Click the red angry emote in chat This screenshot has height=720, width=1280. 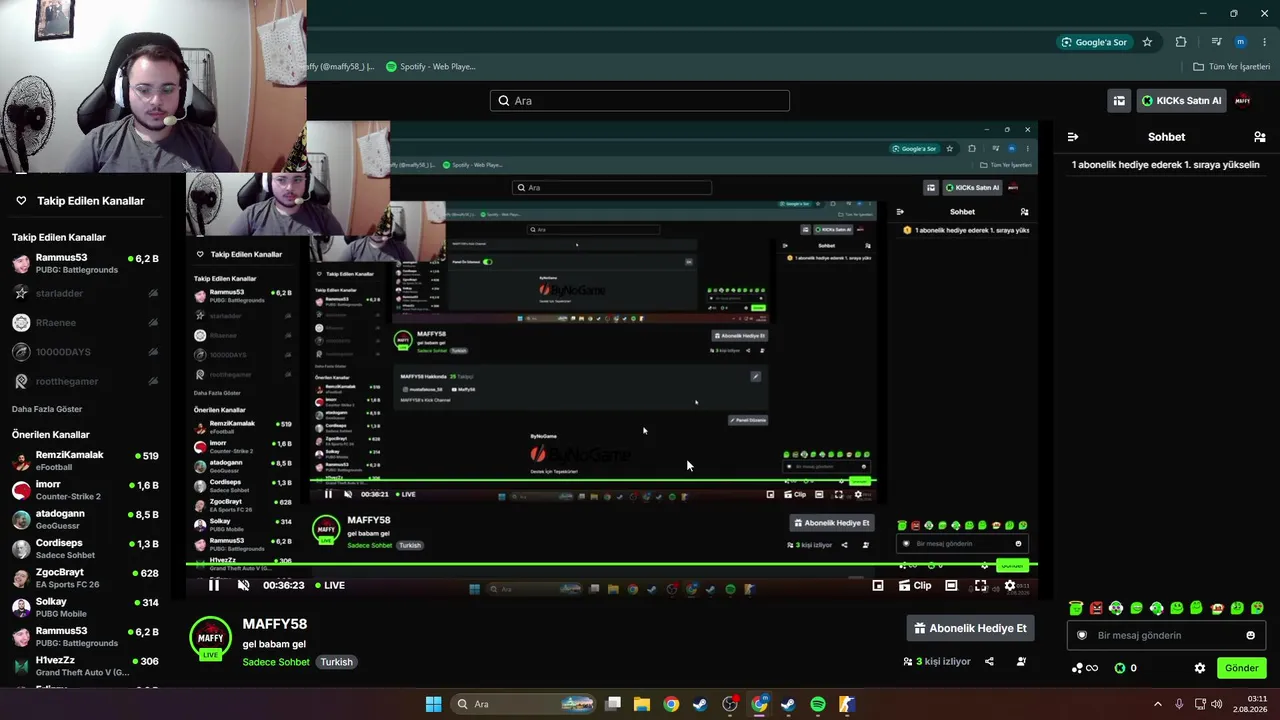(x=1096, y=608)
